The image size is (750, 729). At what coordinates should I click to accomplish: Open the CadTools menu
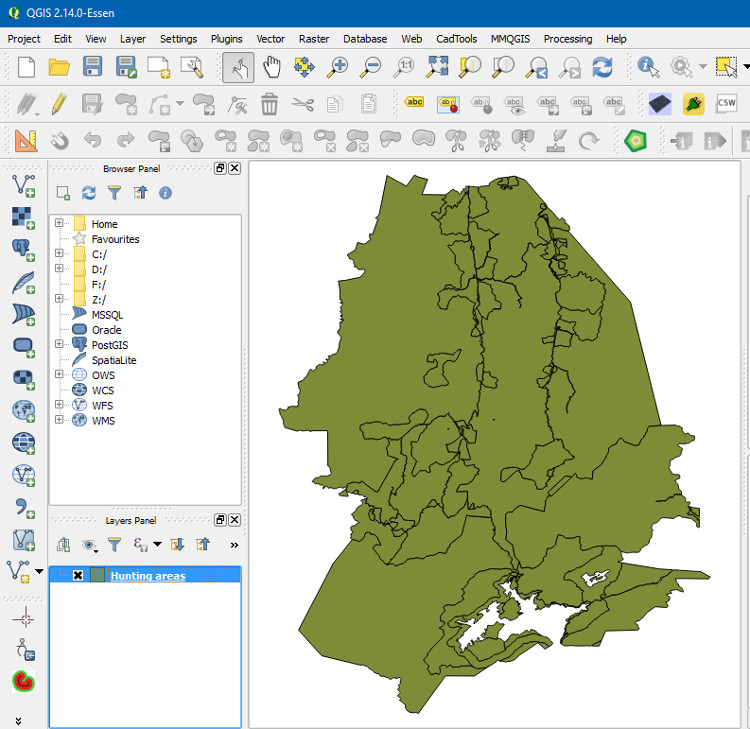(456, 39)
